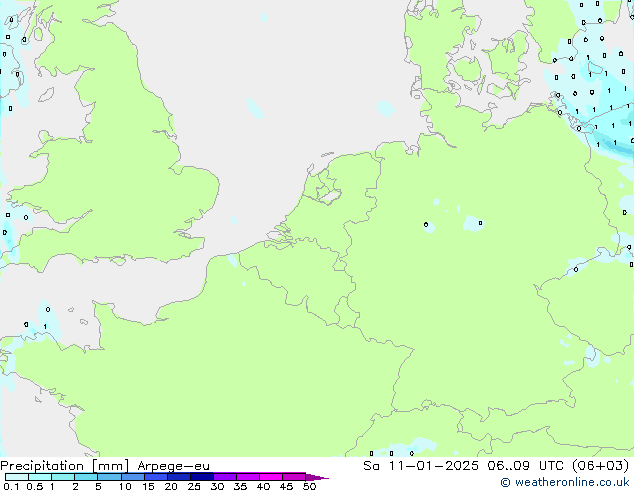This screenshot has height=490, width=634.
Task: Select the 0.1–0.5 mm legend color swatch
Action: coord(17,477)
